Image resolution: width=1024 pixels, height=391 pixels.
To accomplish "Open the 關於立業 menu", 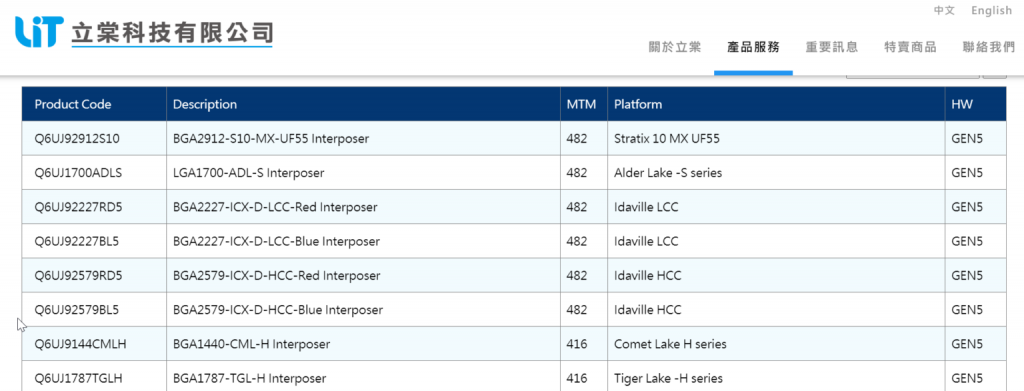I will 675,47.
